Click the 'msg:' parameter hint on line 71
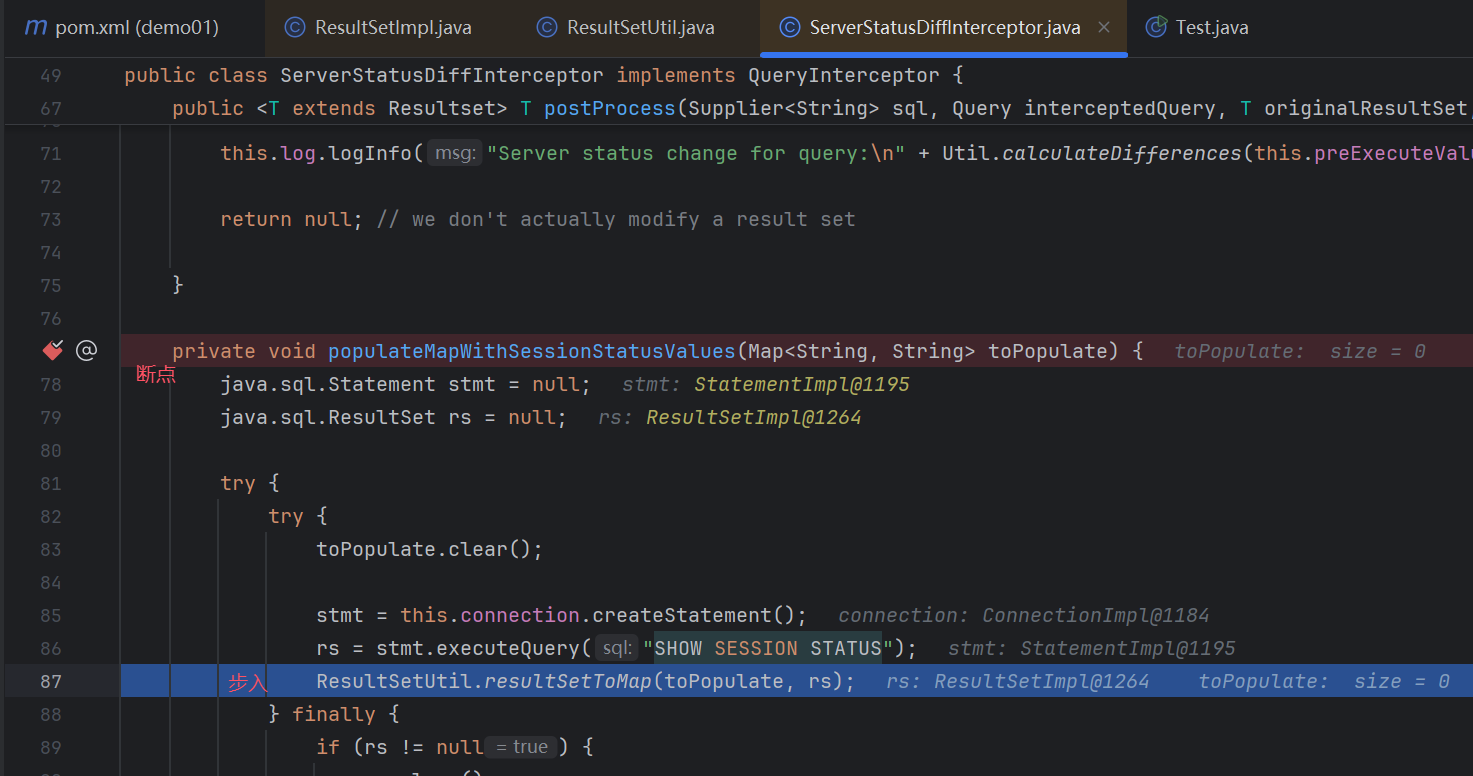 [x=454, y=153]
